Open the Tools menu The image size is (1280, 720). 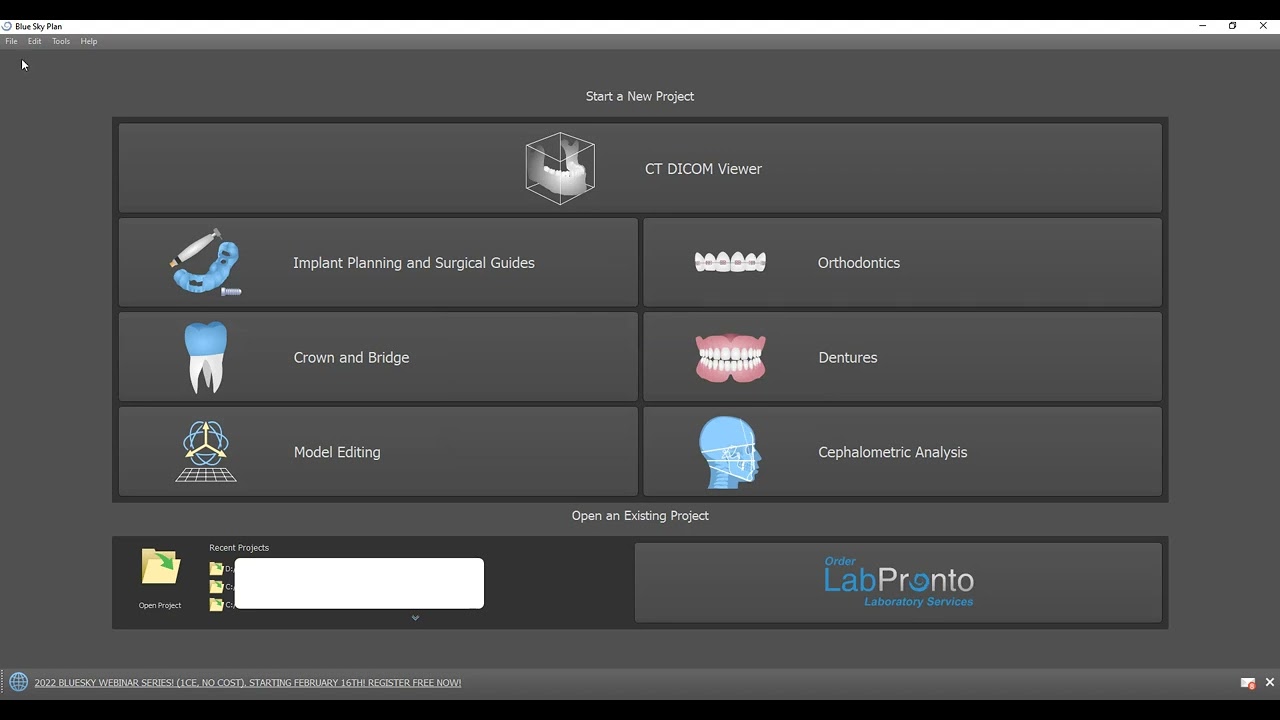(61, 41)
